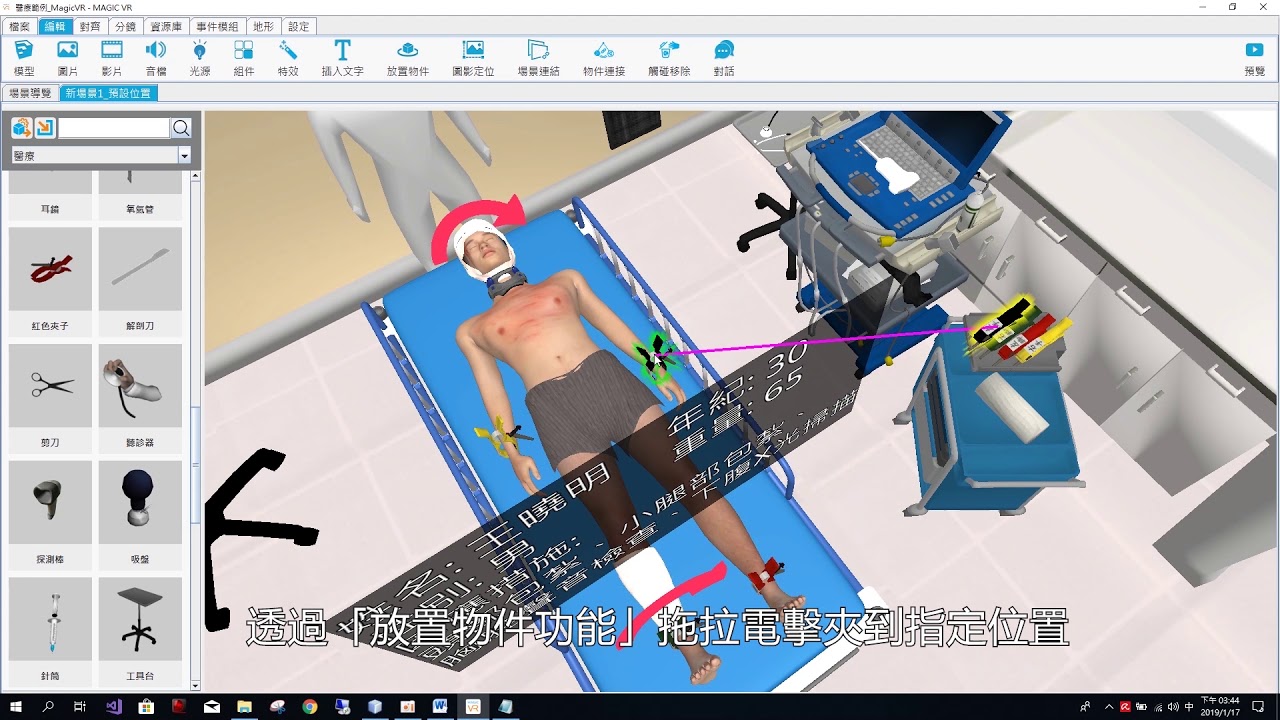
Task: Open the 資源庫 resource library tab
Action: coord(166,26)
